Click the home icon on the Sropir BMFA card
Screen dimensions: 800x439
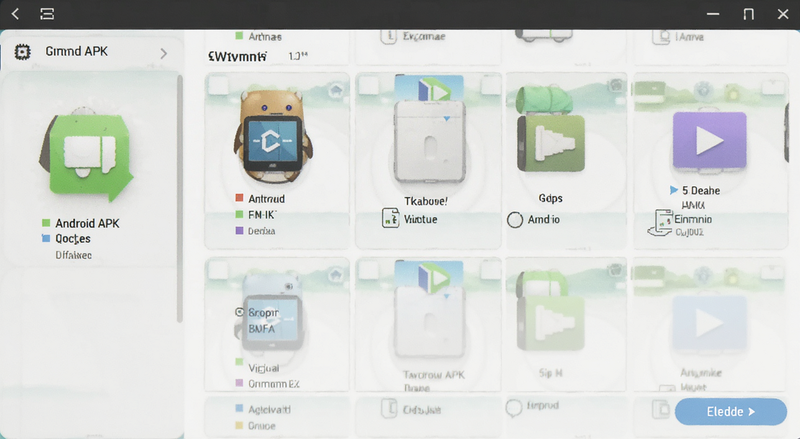pyautogui.click(x=335, y=275)
